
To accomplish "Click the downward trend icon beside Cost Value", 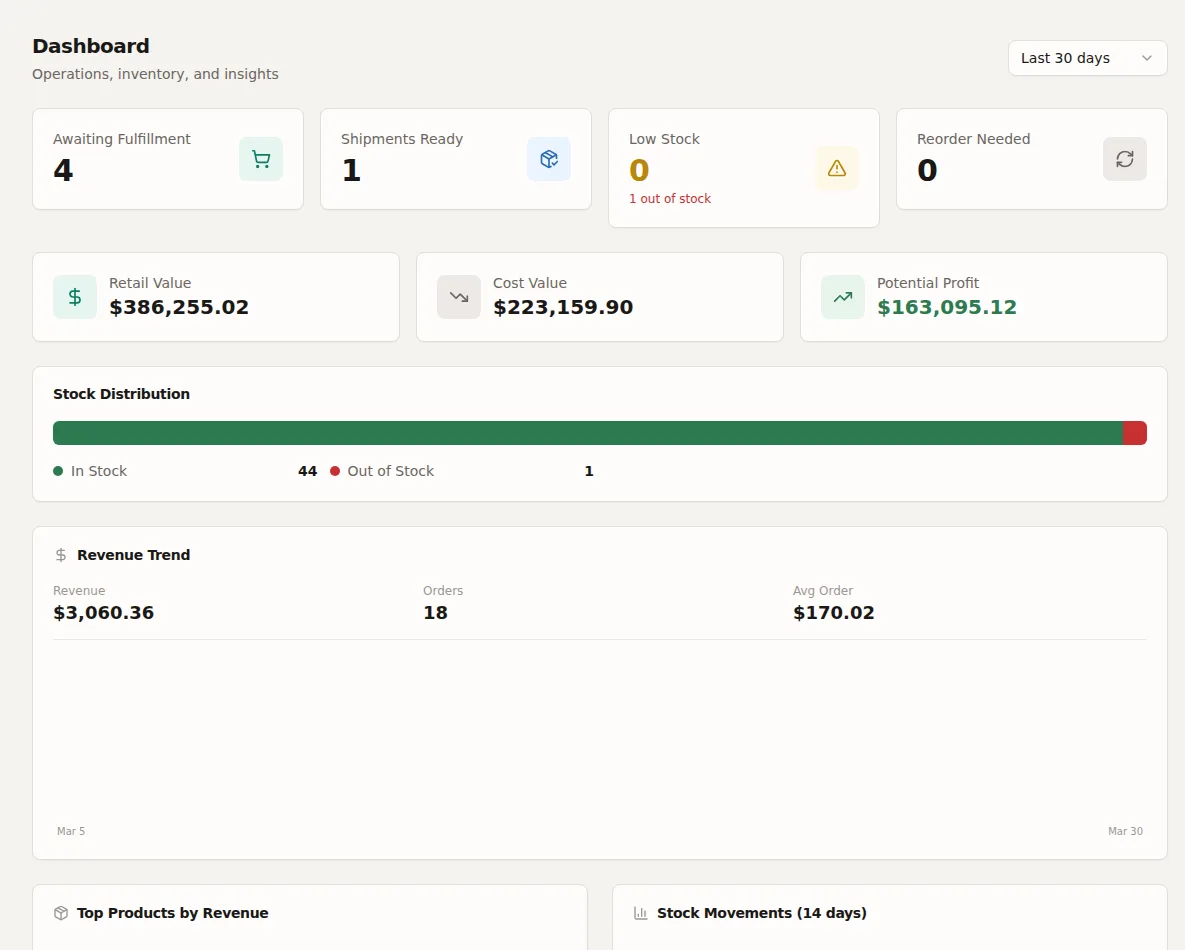I will (x=459, y=297).
